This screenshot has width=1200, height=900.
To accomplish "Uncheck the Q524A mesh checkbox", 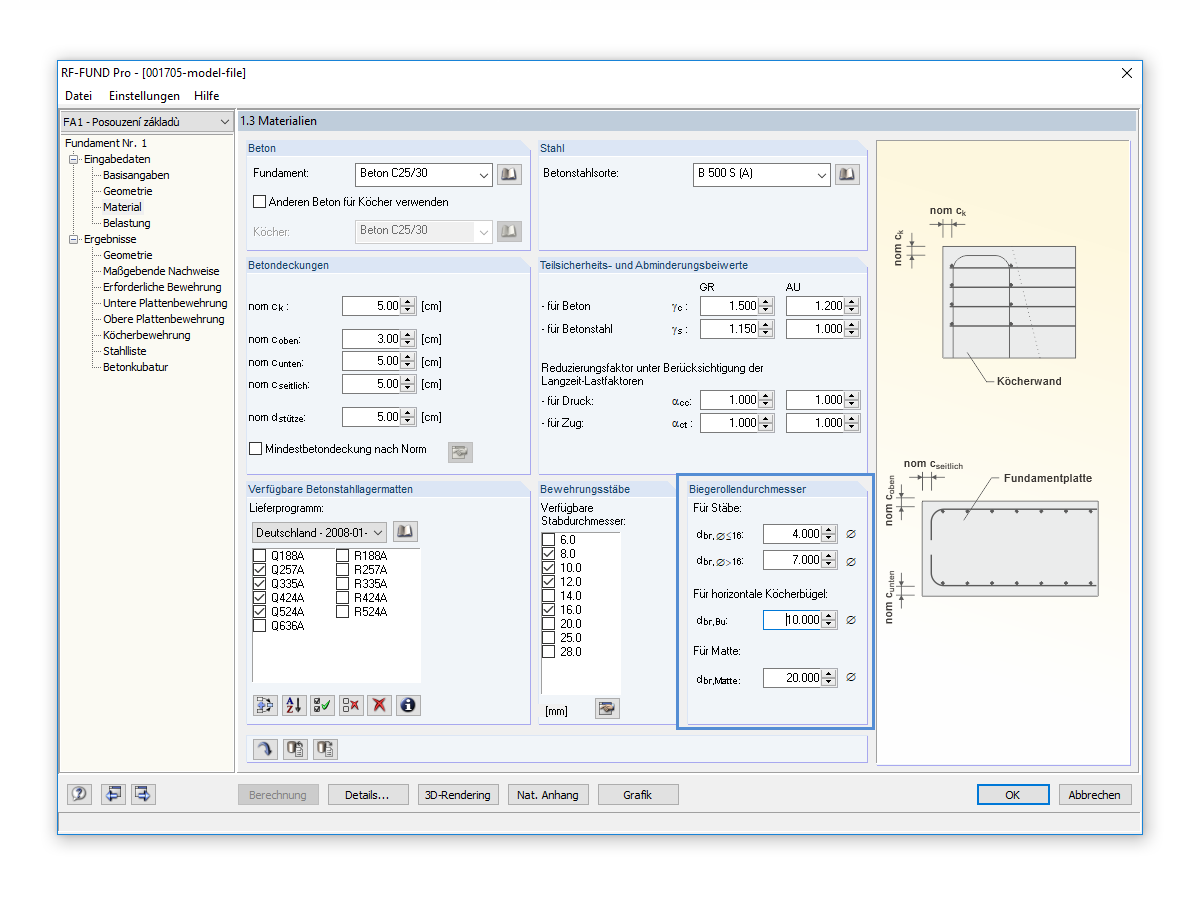I will tap(261, 612).
